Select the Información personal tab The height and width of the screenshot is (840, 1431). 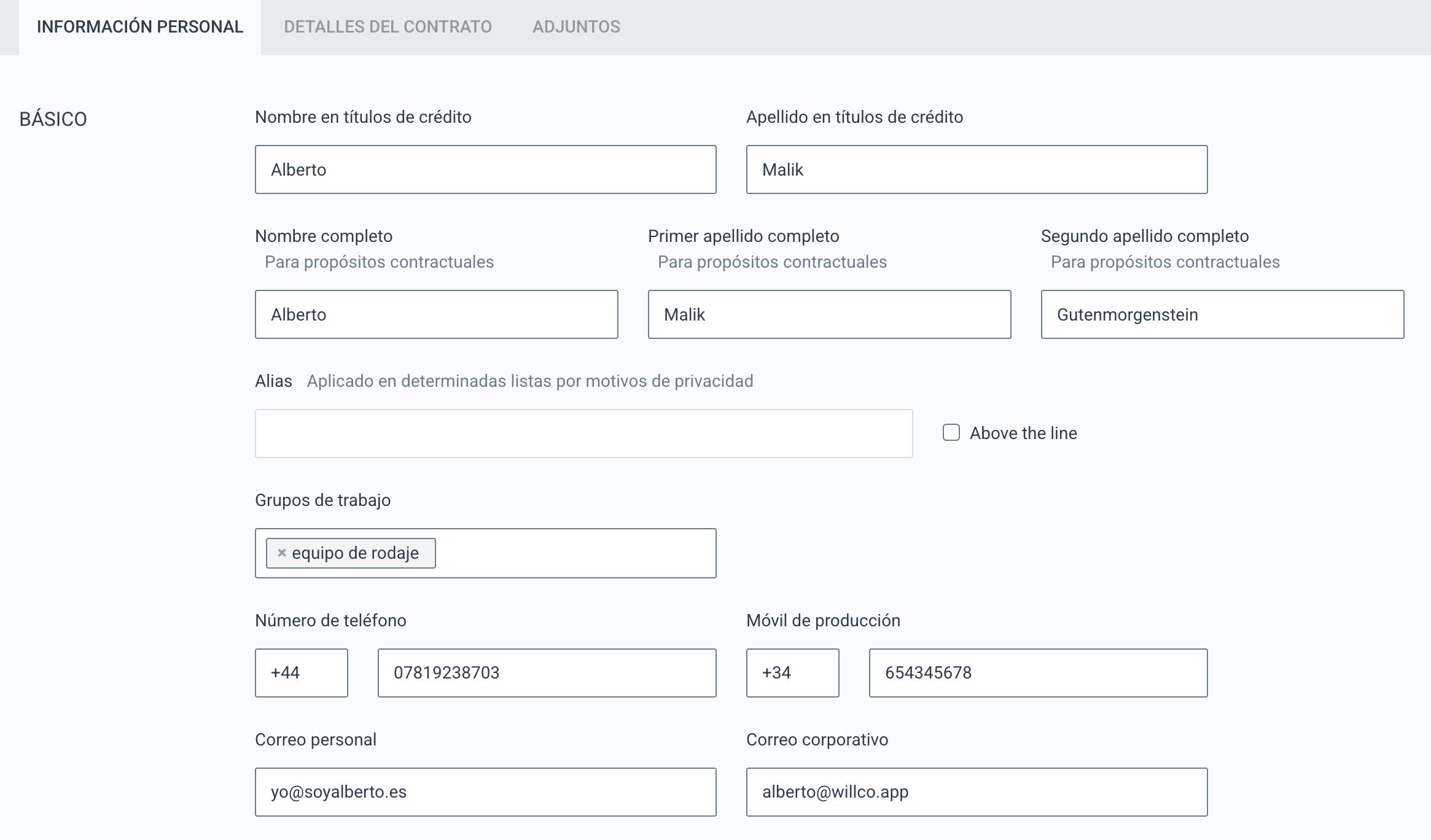(140, 27)
